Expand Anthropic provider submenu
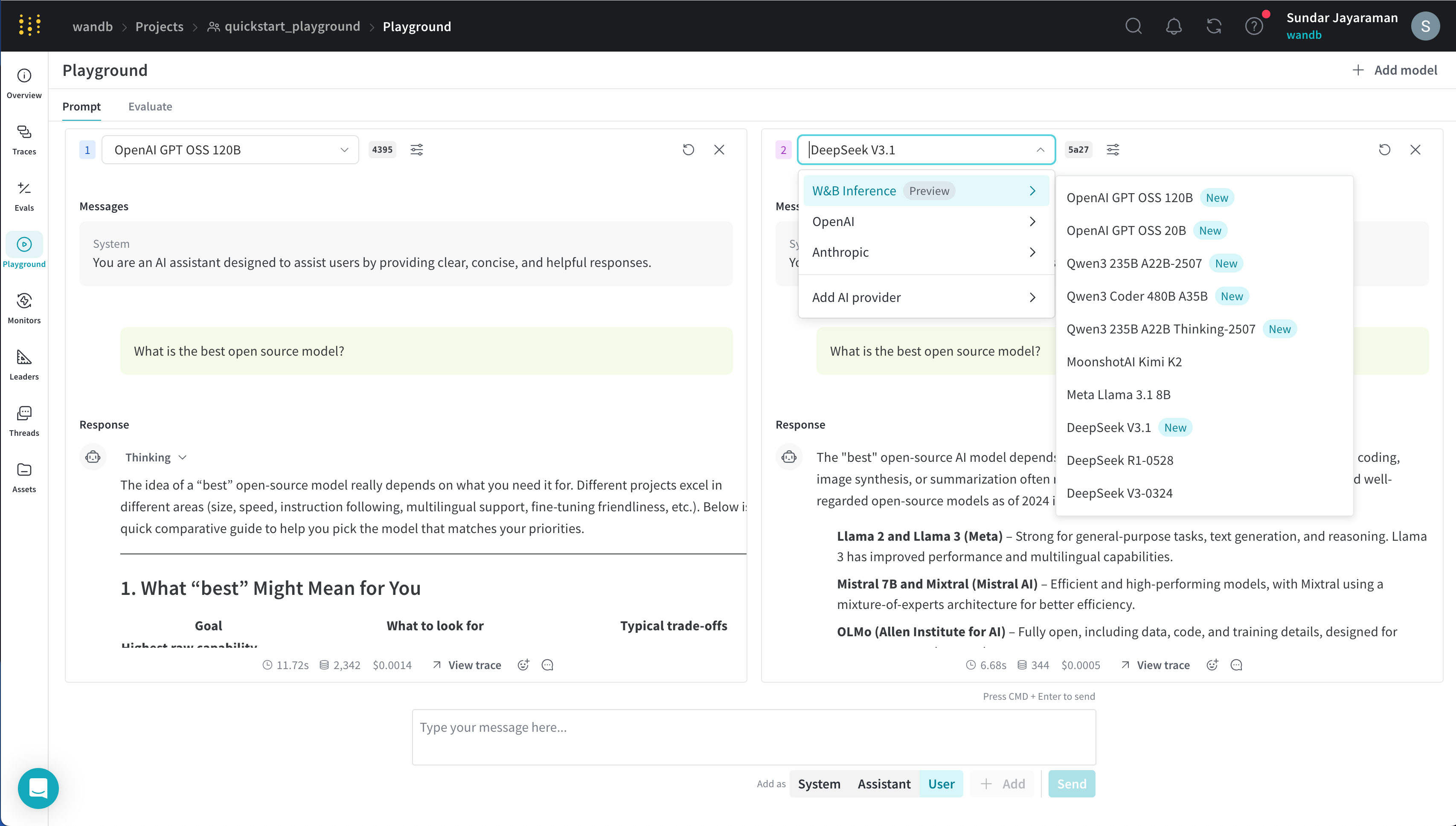This screenshot has height=826, width=1456. (x=926, y=252)
